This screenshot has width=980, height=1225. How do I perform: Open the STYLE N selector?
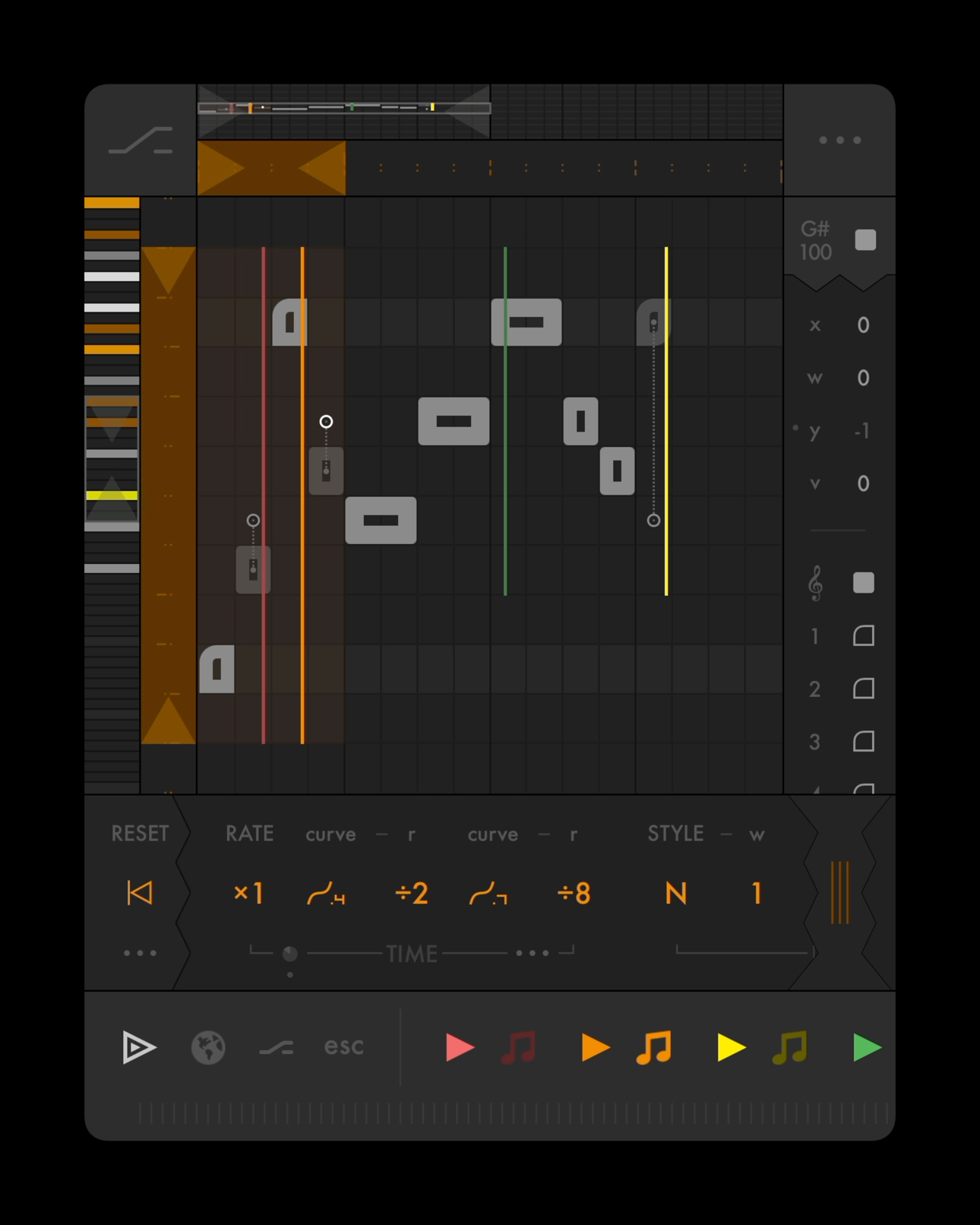[x=675, y=893]
